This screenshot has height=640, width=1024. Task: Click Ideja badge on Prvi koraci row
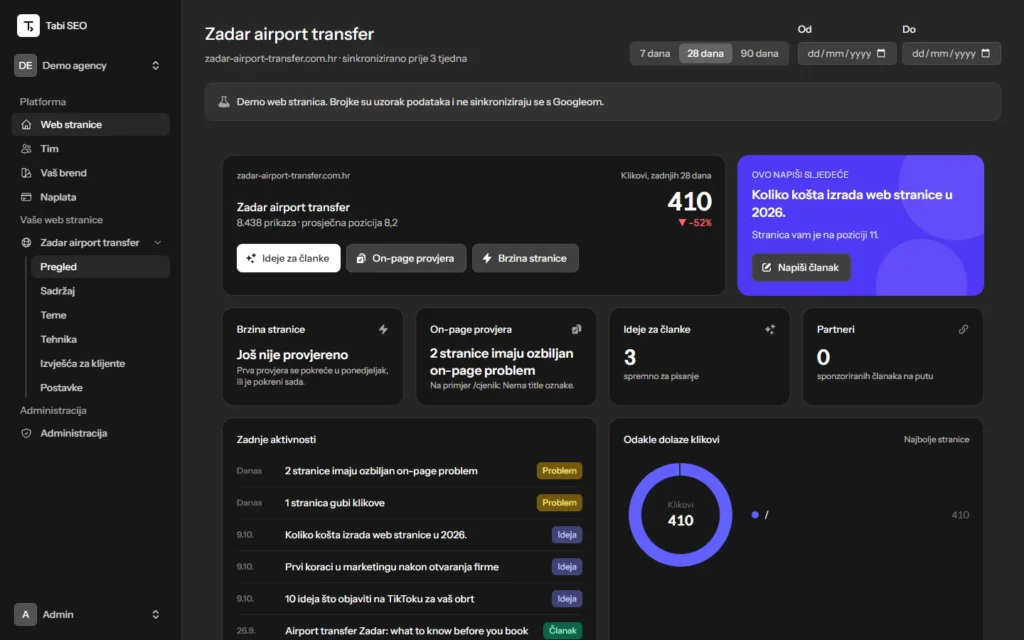(567, 566)
